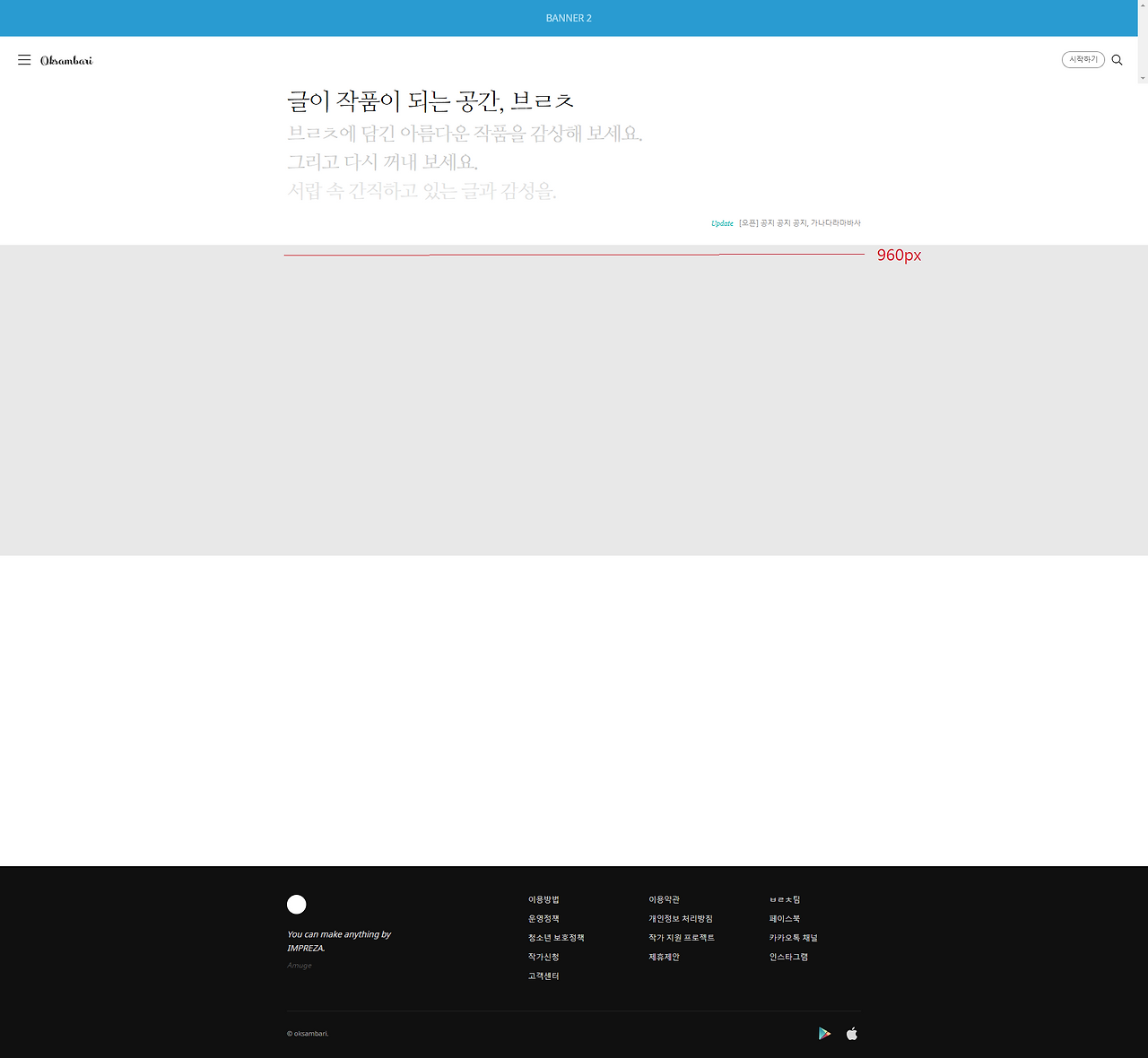This screenshot has height=1058, width=1148.
Task: Open the Google Play store icon in footer
Action: pyautogui.click(x=824, y=1033)
